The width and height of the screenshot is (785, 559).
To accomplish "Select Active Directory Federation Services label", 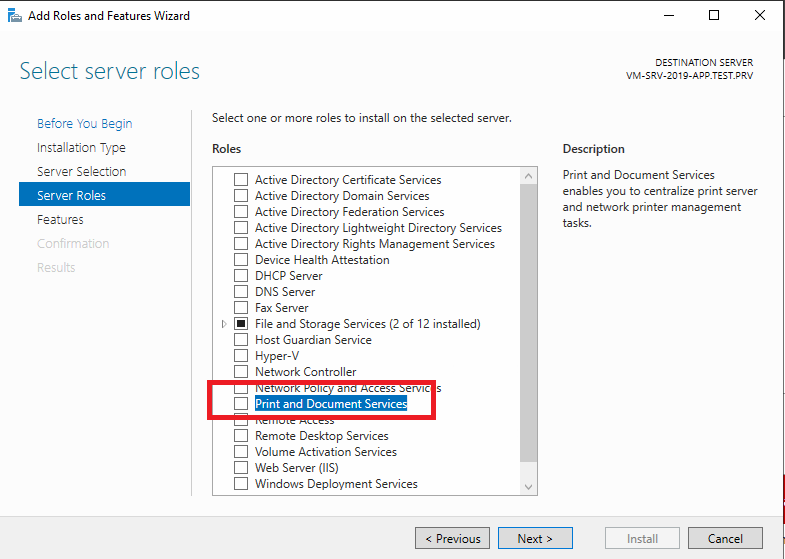I will pyautogui.click(x=349, y=212).
